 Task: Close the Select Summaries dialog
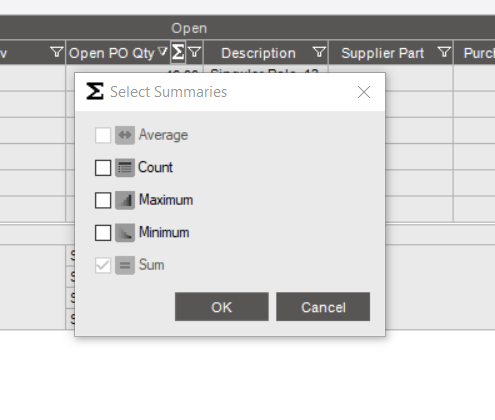pos(364,92)
